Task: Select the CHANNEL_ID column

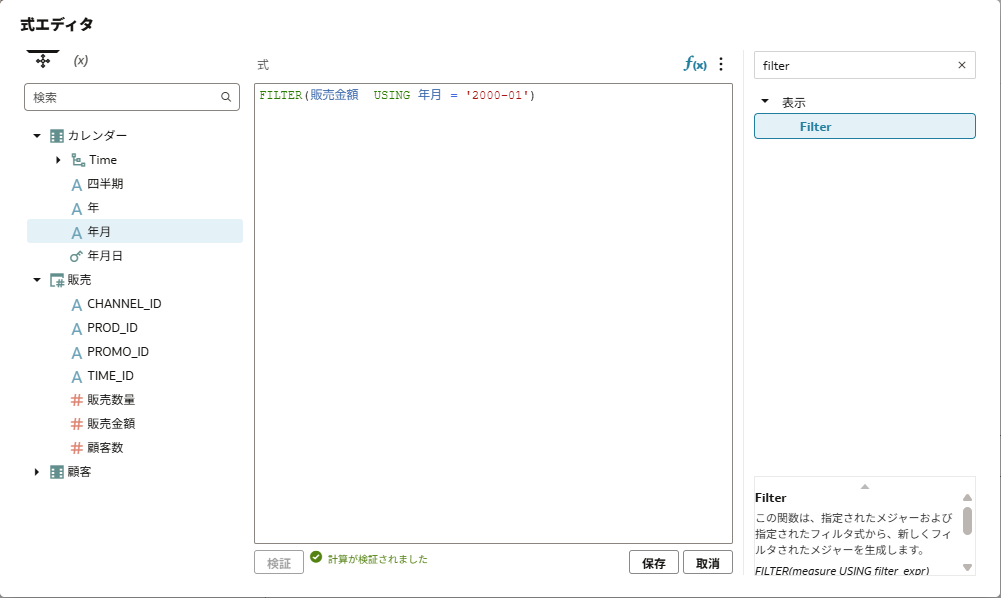Action: (x=124, y=304)
